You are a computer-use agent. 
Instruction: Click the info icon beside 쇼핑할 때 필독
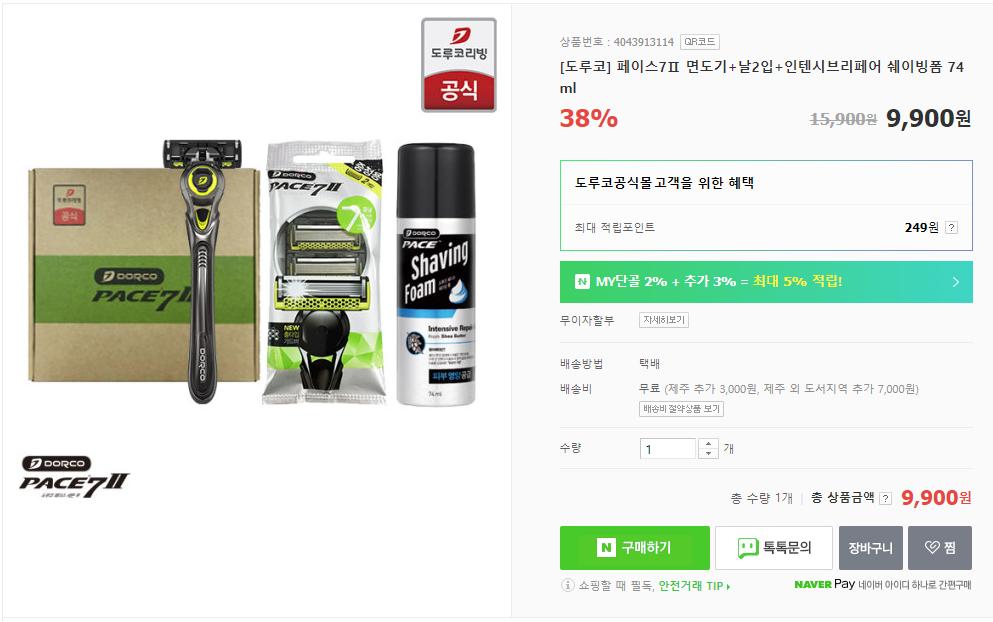click(567, 585)
